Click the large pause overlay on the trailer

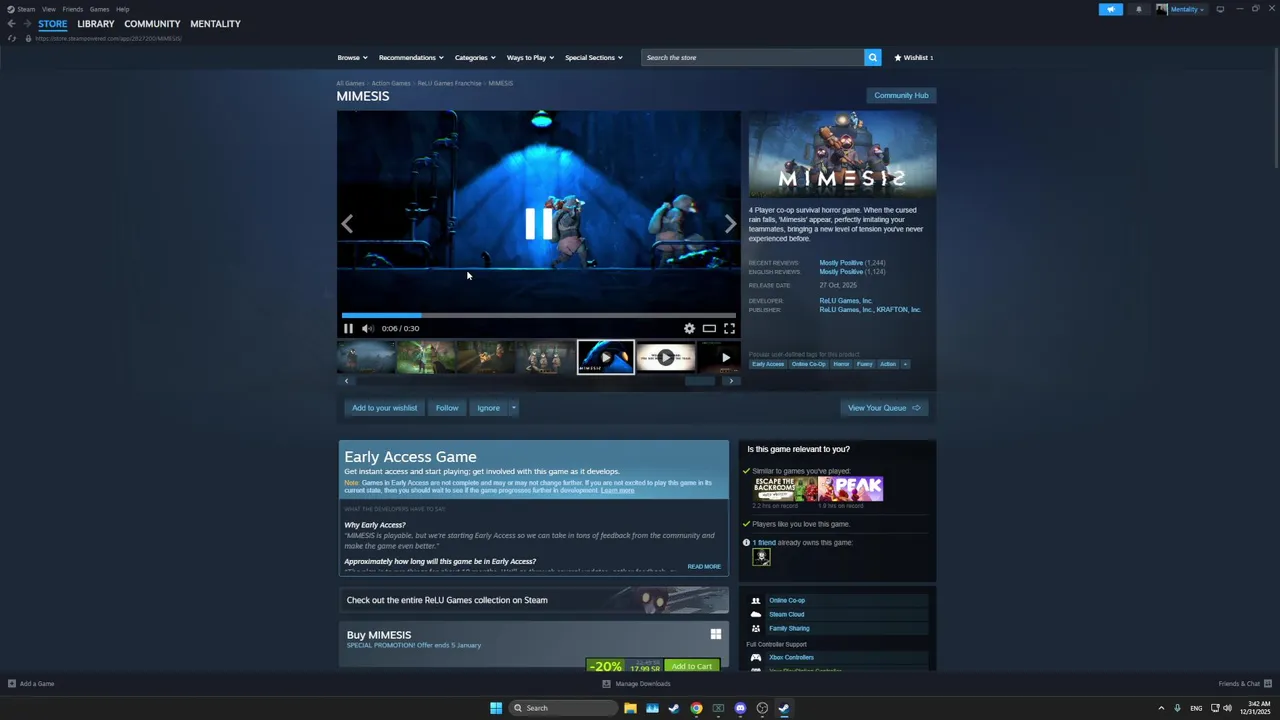[538, 224]
